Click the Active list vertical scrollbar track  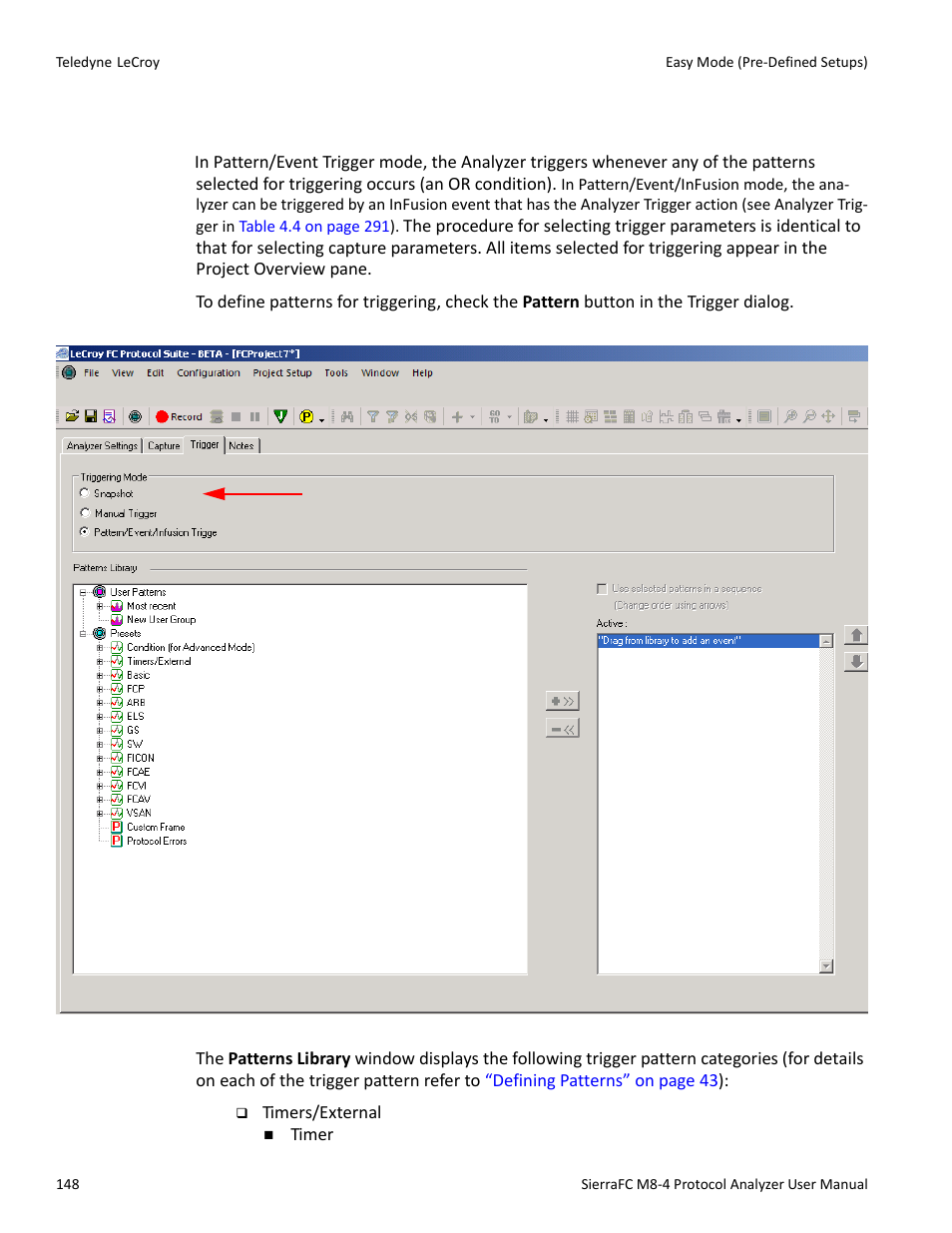click(826, 804)
